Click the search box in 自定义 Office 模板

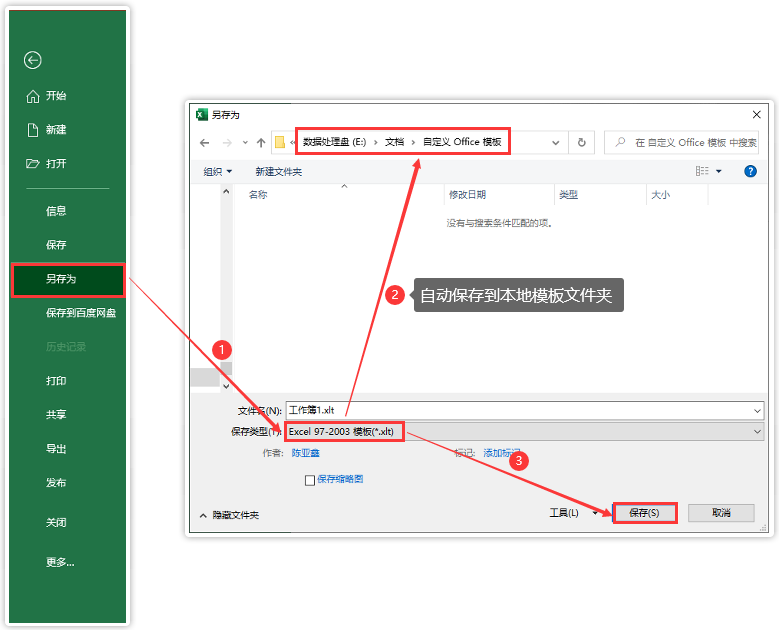click(x=682, y=143)
